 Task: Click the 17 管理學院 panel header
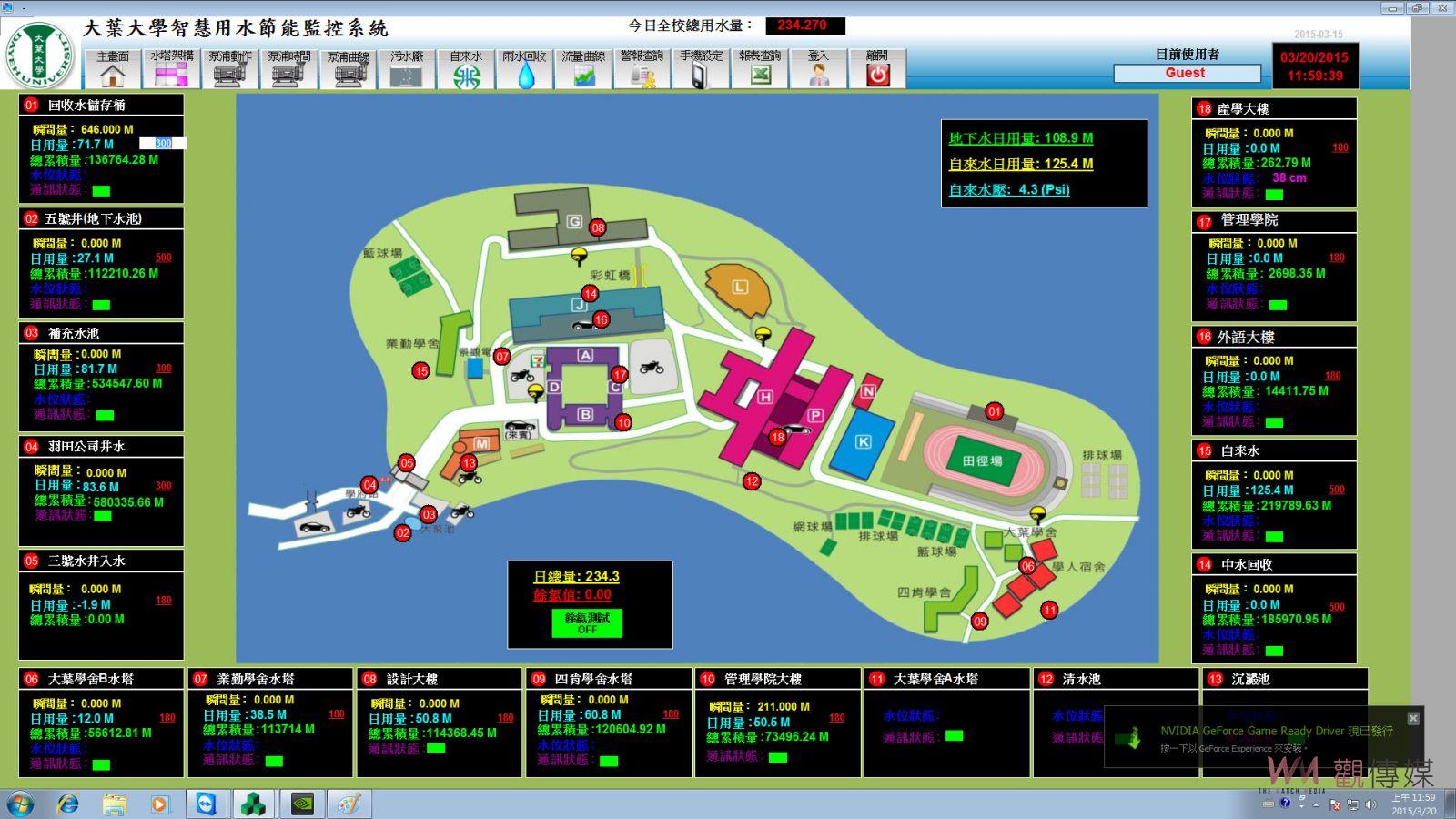(x=1274, y=221)
